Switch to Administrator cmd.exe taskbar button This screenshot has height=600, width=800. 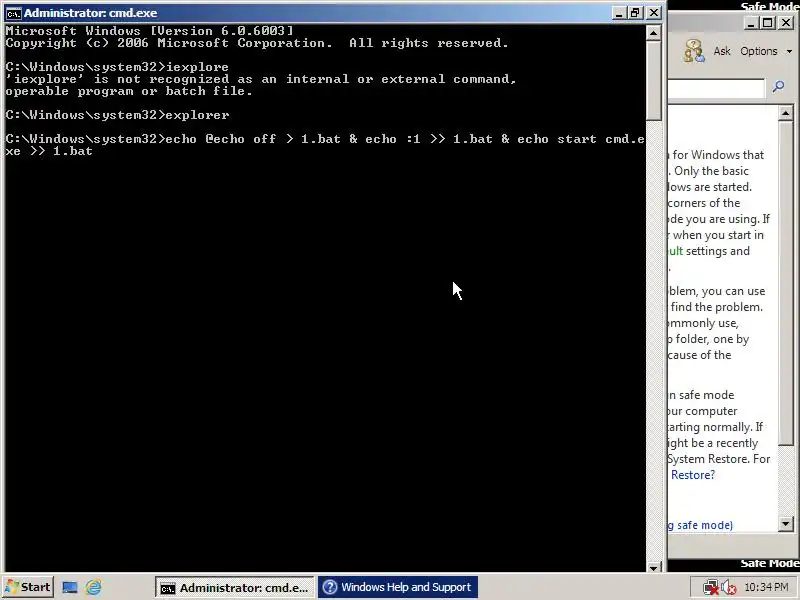[x=235, y=588]
